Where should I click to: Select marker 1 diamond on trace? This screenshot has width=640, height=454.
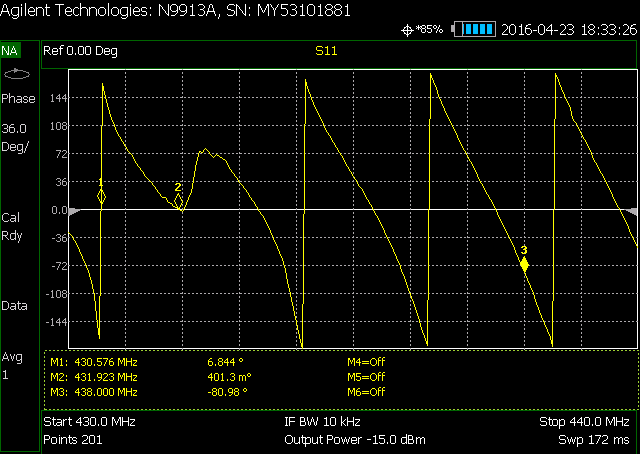pos(101,197)
